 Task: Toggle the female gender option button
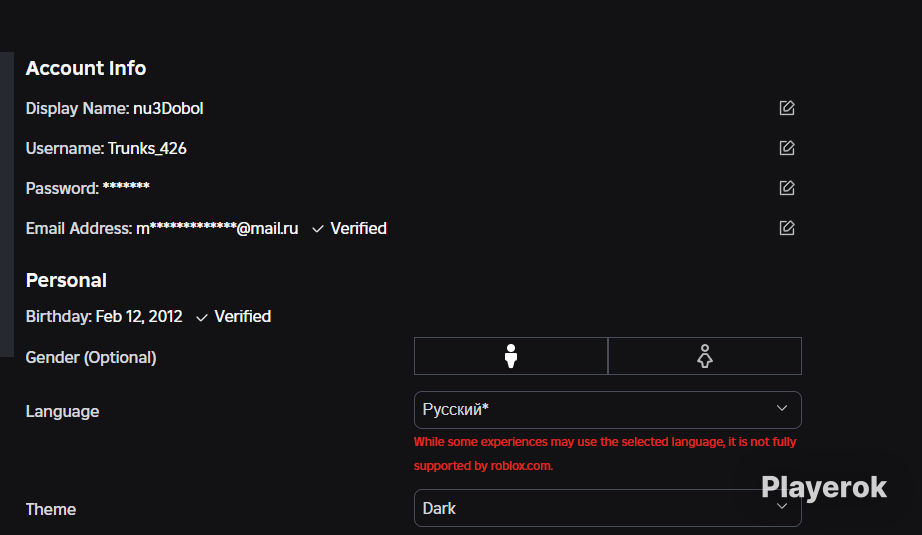pos(704,356)
